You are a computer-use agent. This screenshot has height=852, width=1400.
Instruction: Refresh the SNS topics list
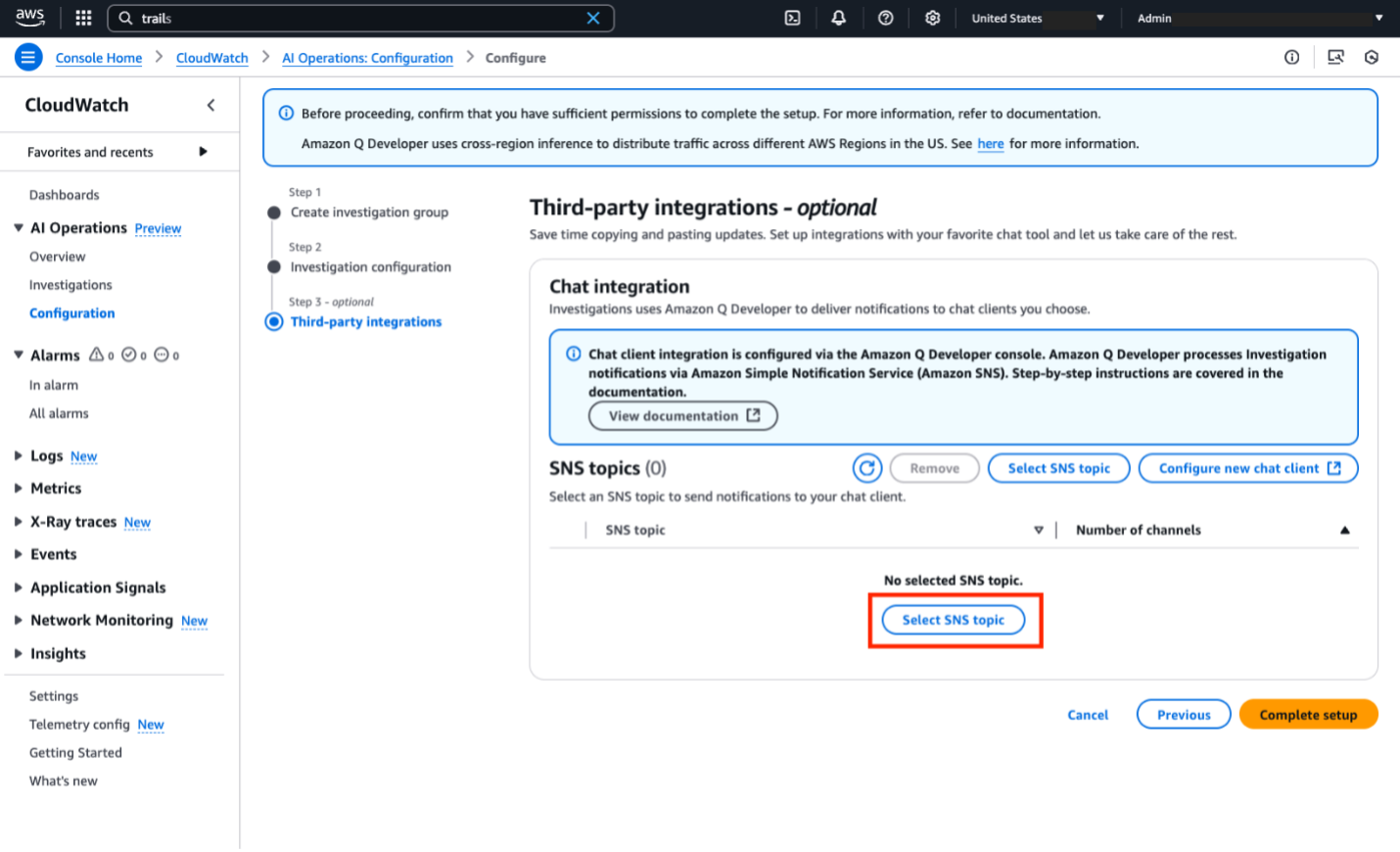pos(867,468)
